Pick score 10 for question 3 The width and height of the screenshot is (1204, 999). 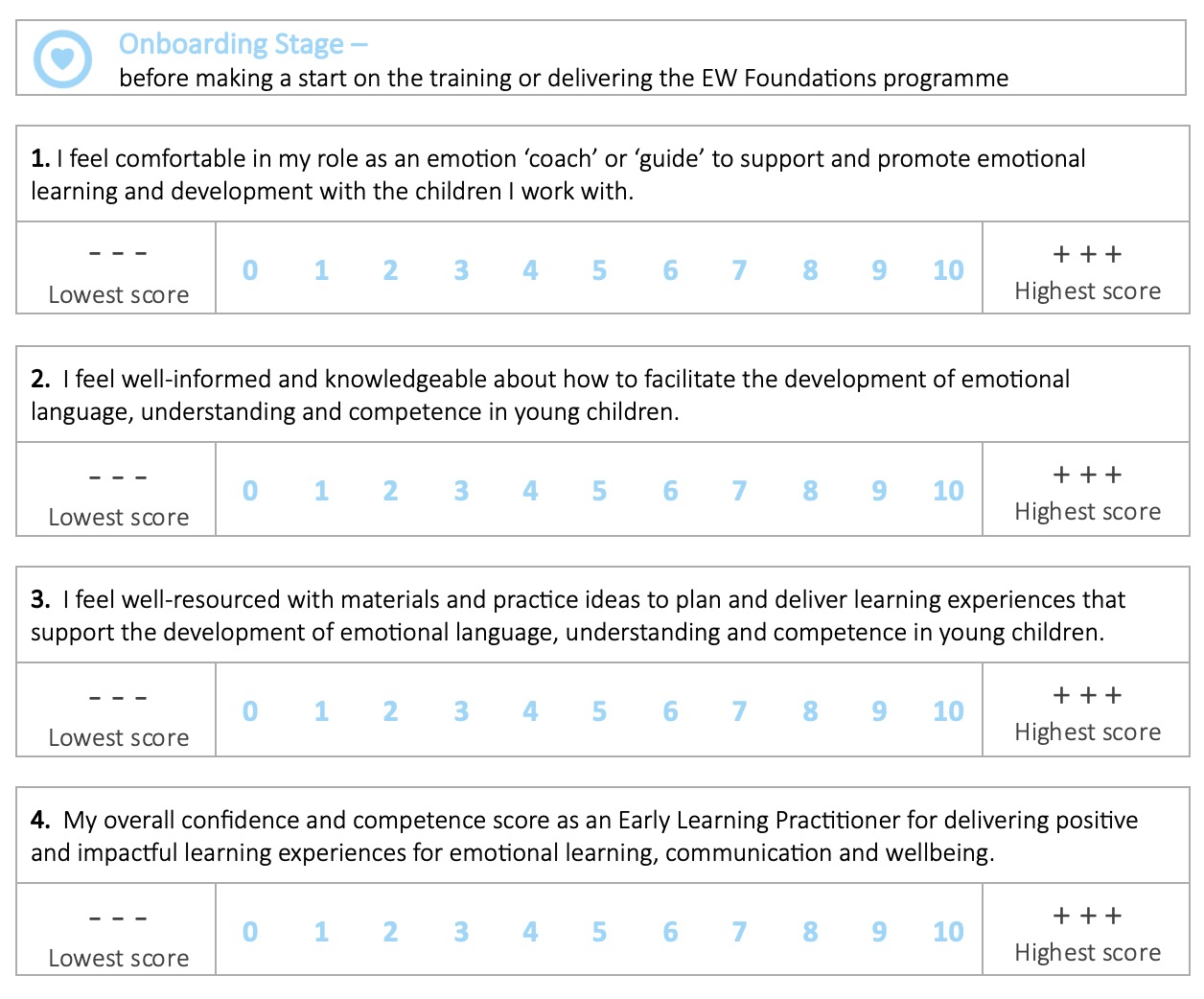[x=948, y=711]
